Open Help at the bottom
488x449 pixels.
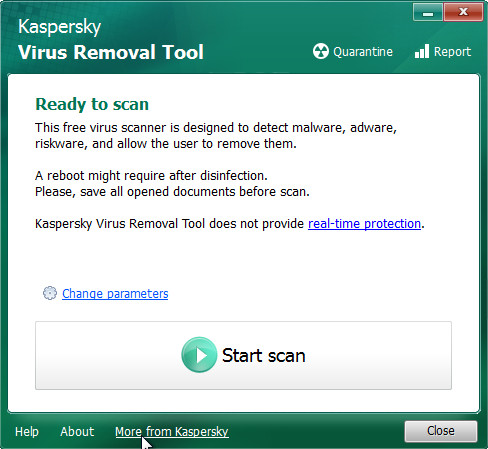(x=27, y=432)
